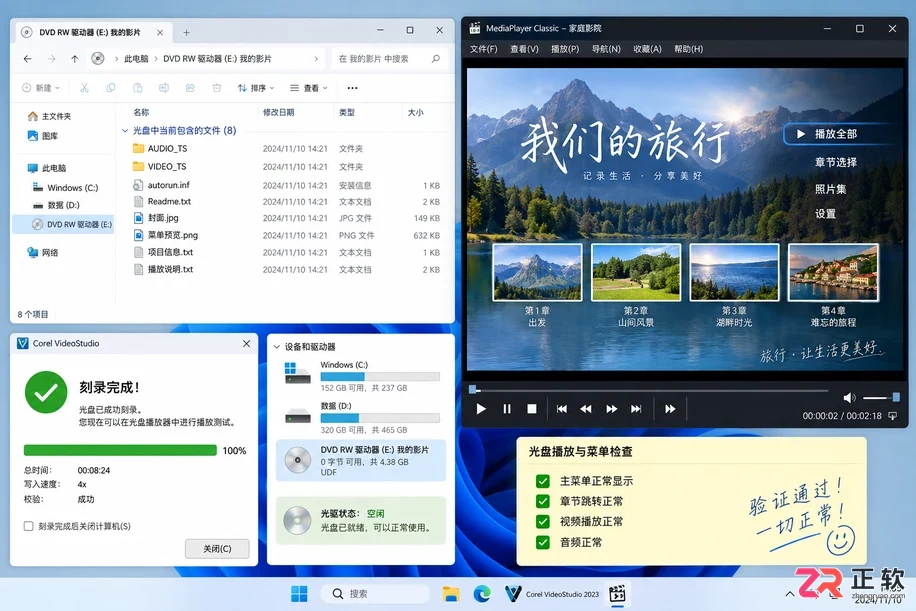Click the taskbar 搜索 search box
The height and width of the screenshot is (611, 916).
[x=375, y=593]
